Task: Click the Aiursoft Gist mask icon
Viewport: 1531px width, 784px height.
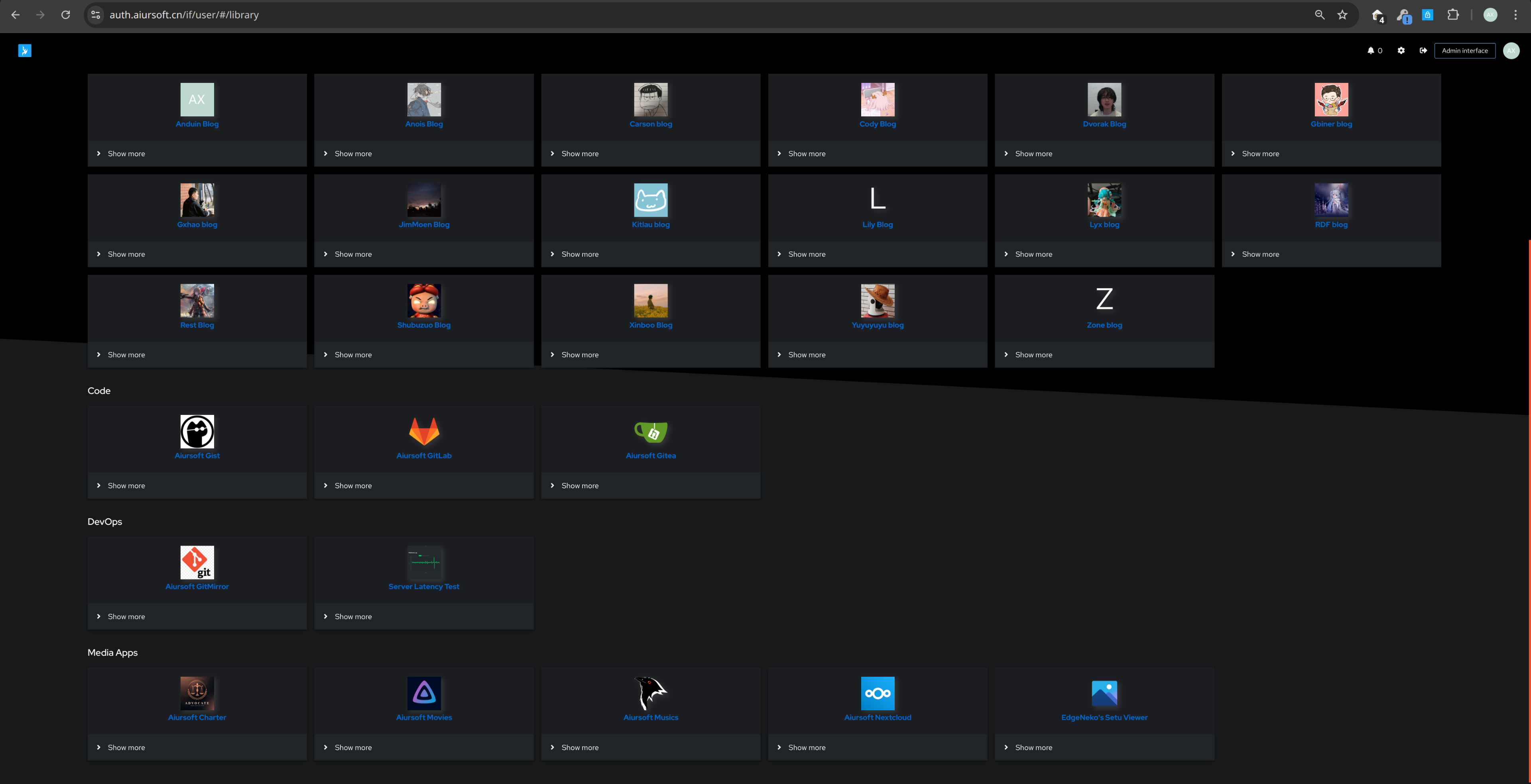Action: 197,431
